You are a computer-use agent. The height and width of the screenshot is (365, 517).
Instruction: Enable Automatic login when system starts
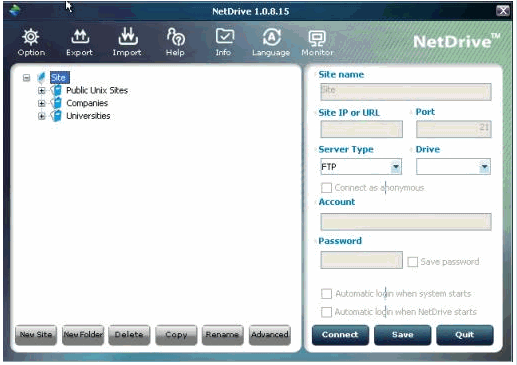point(326,294)
